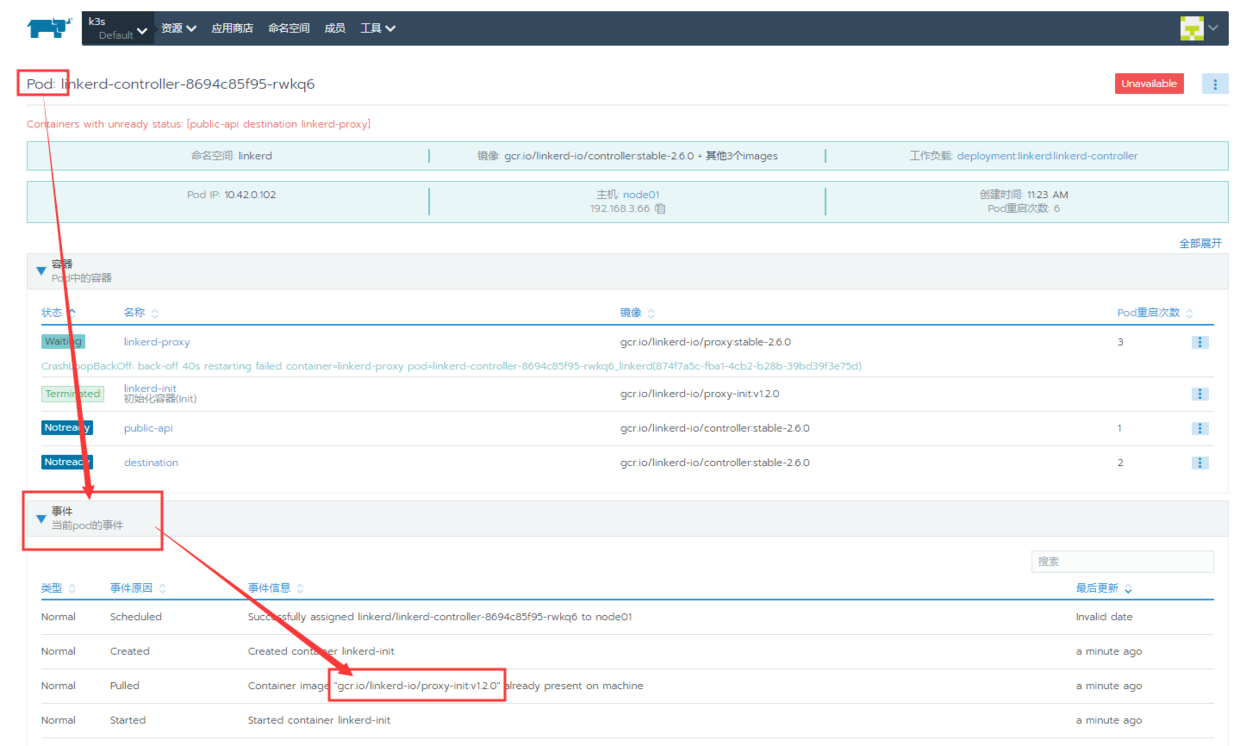Select the proxy-init:v1.2.0 image cell
Screen dimensions: 1240x746
tap(699, 394)
